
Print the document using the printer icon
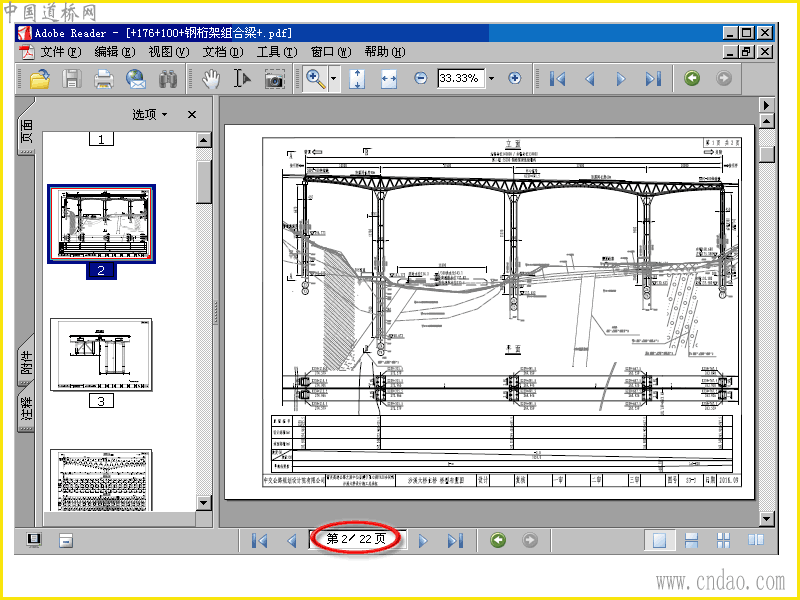click(x=103, y=79)
